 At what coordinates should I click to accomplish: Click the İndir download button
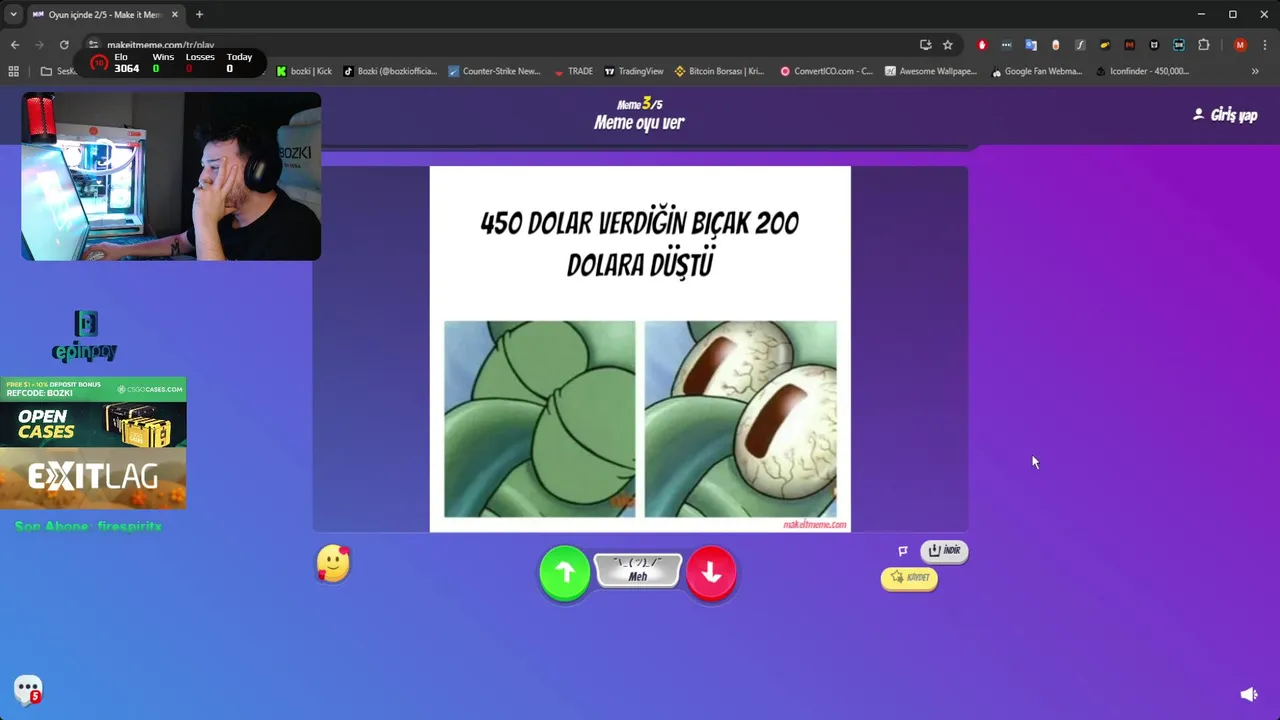[x=944, y=551]
